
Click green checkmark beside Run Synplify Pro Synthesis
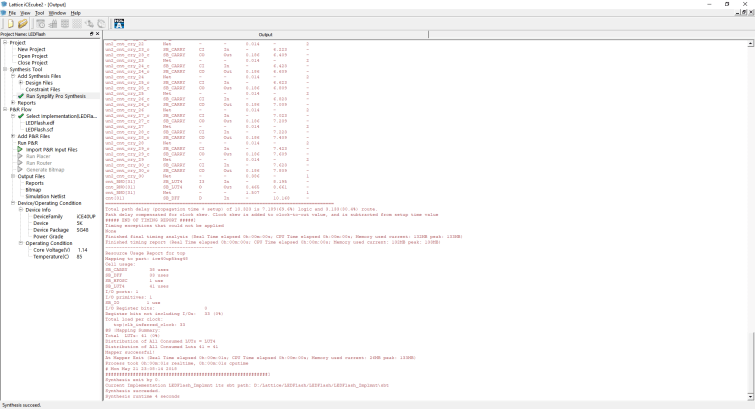(20, 96)
